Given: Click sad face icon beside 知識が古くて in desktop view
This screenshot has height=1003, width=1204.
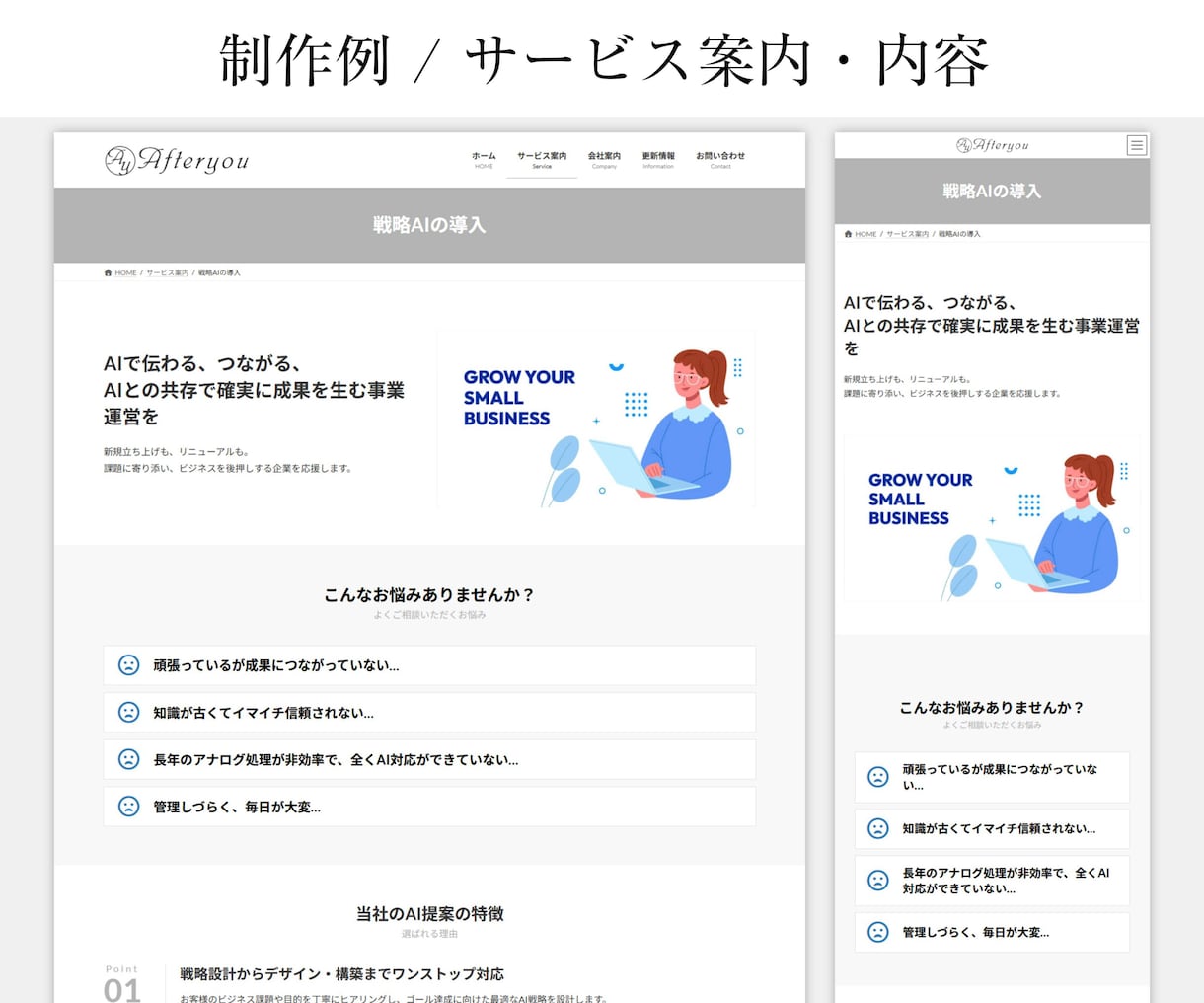Looking at the screenshot, I should [x=128, y=712].
